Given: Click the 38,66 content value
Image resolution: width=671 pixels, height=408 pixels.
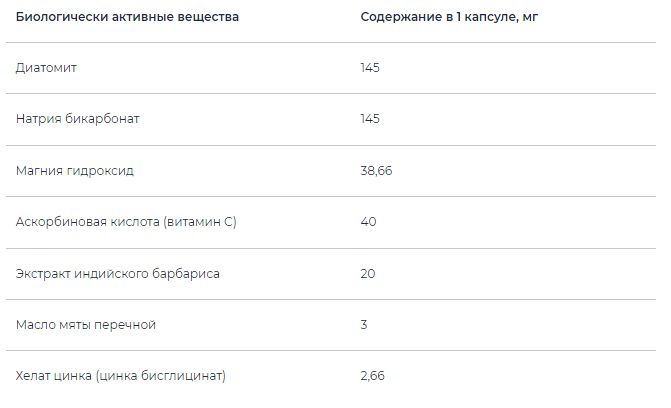Looking at the screenshot, I should point(376,171).
